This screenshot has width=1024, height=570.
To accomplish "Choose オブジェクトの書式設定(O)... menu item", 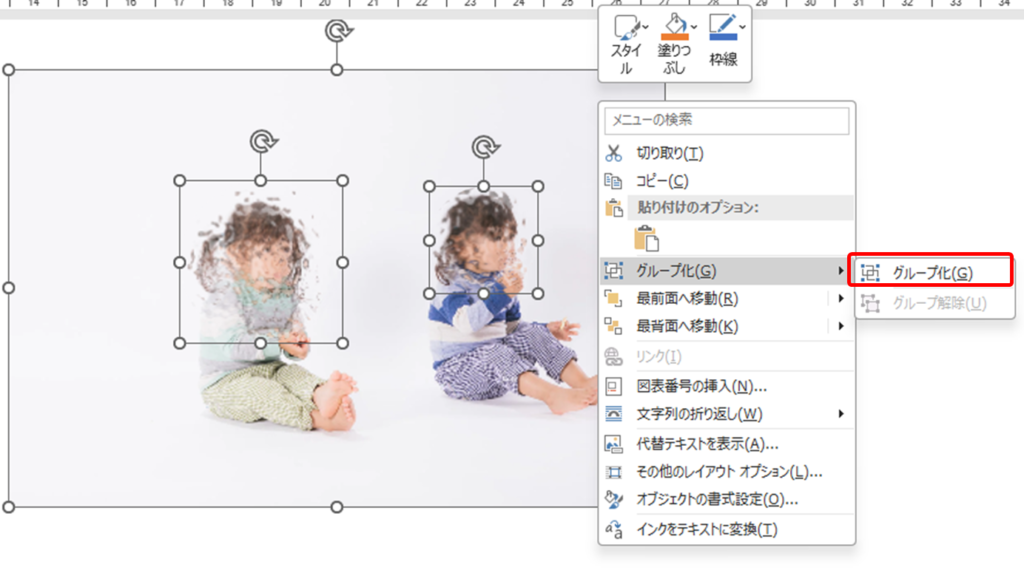I will (x=727, y=499).
